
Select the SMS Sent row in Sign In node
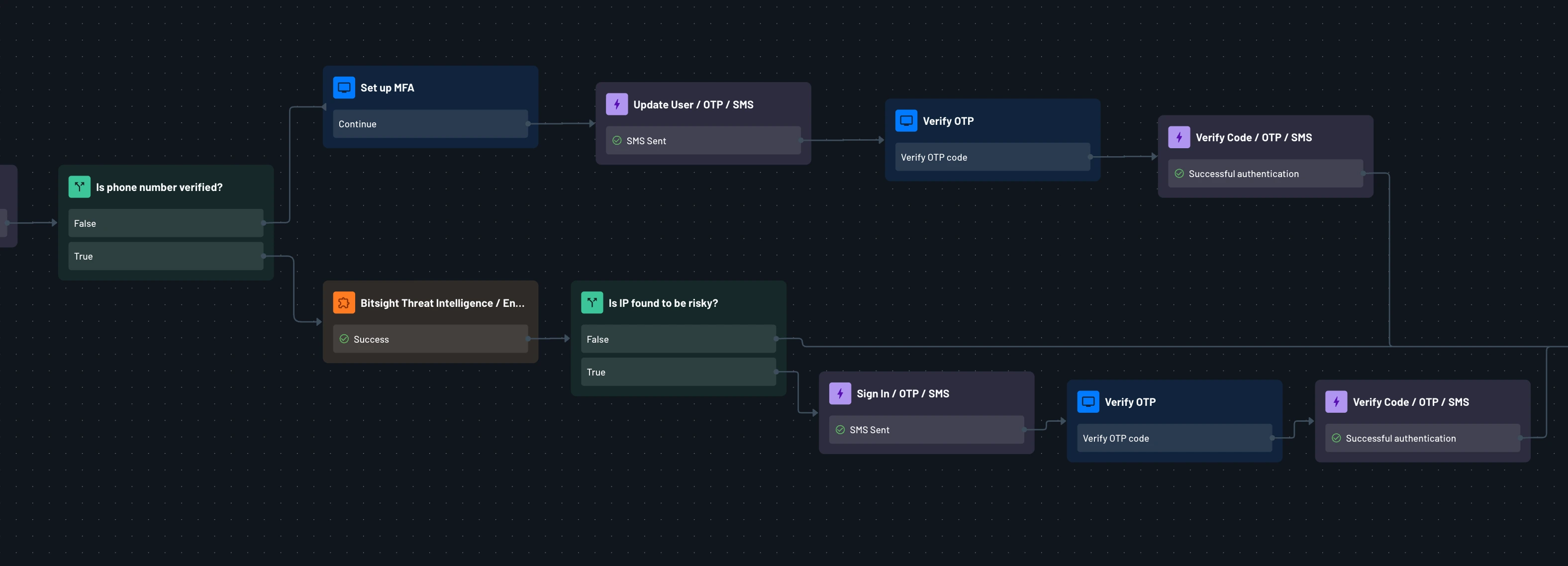click(x=926, y=430)
